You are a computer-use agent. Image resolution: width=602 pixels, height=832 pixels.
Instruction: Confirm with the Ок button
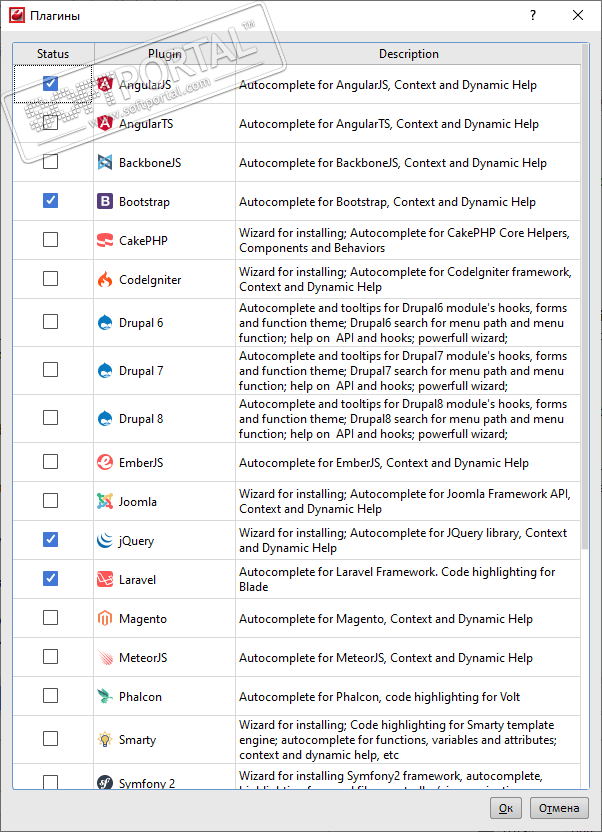pyautogui.click(x=506, y=808)
